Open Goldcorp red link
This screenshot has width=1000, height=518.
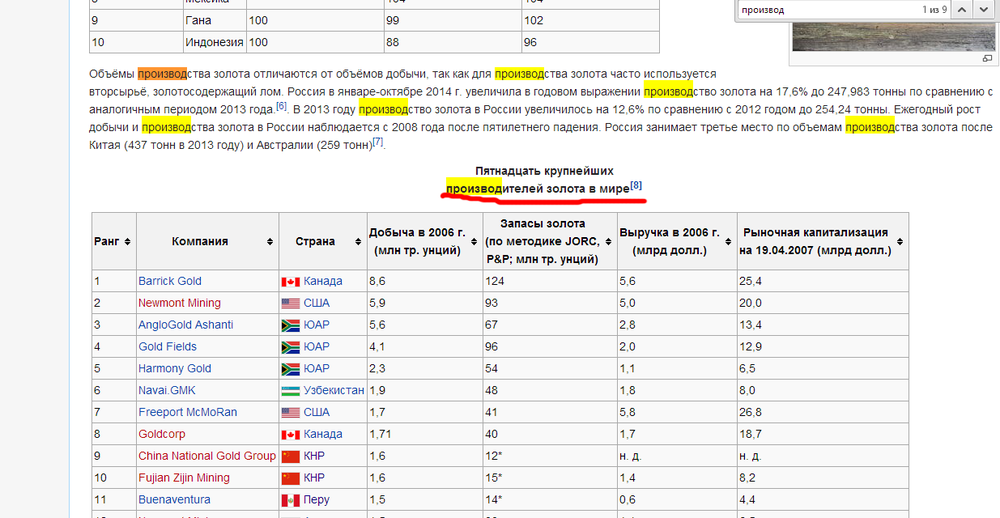click(162, 434)
